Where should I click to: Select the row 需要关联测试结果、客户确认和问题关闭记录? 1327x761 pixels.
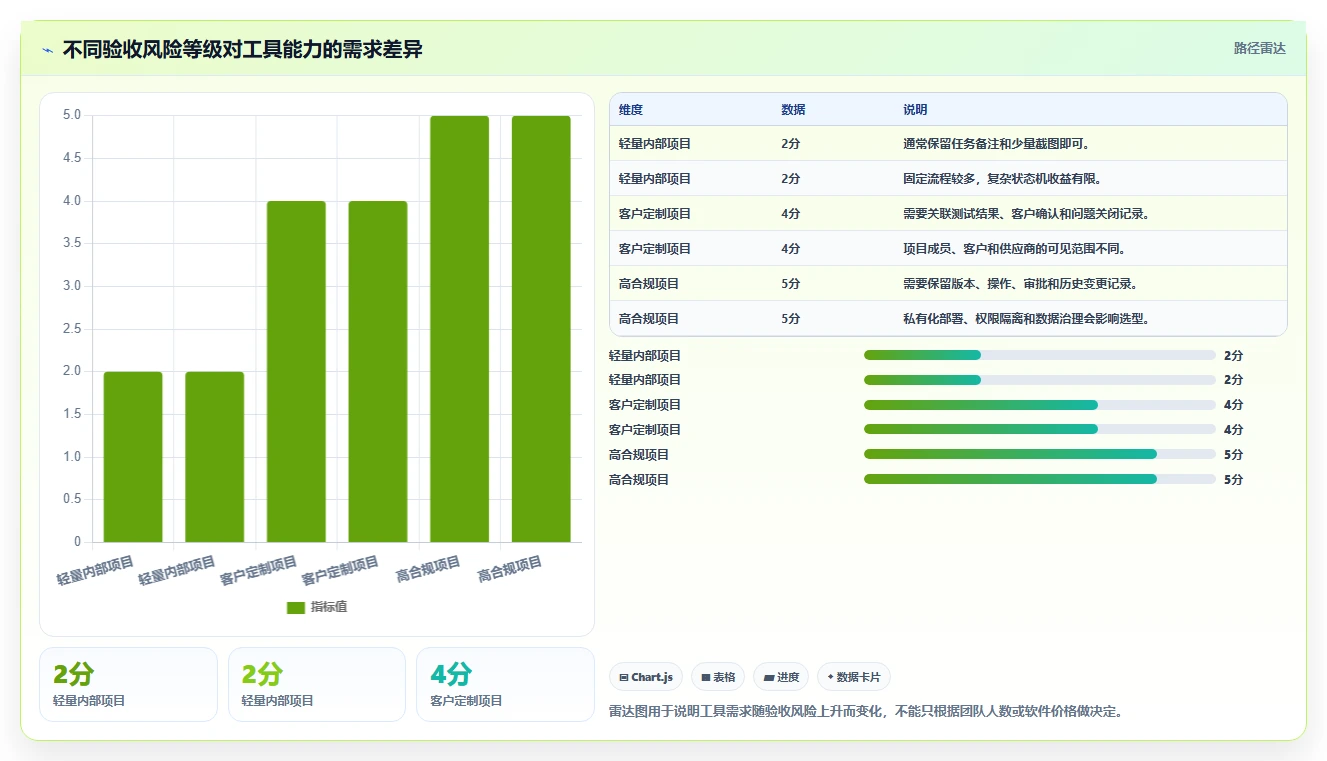point(948,214)
